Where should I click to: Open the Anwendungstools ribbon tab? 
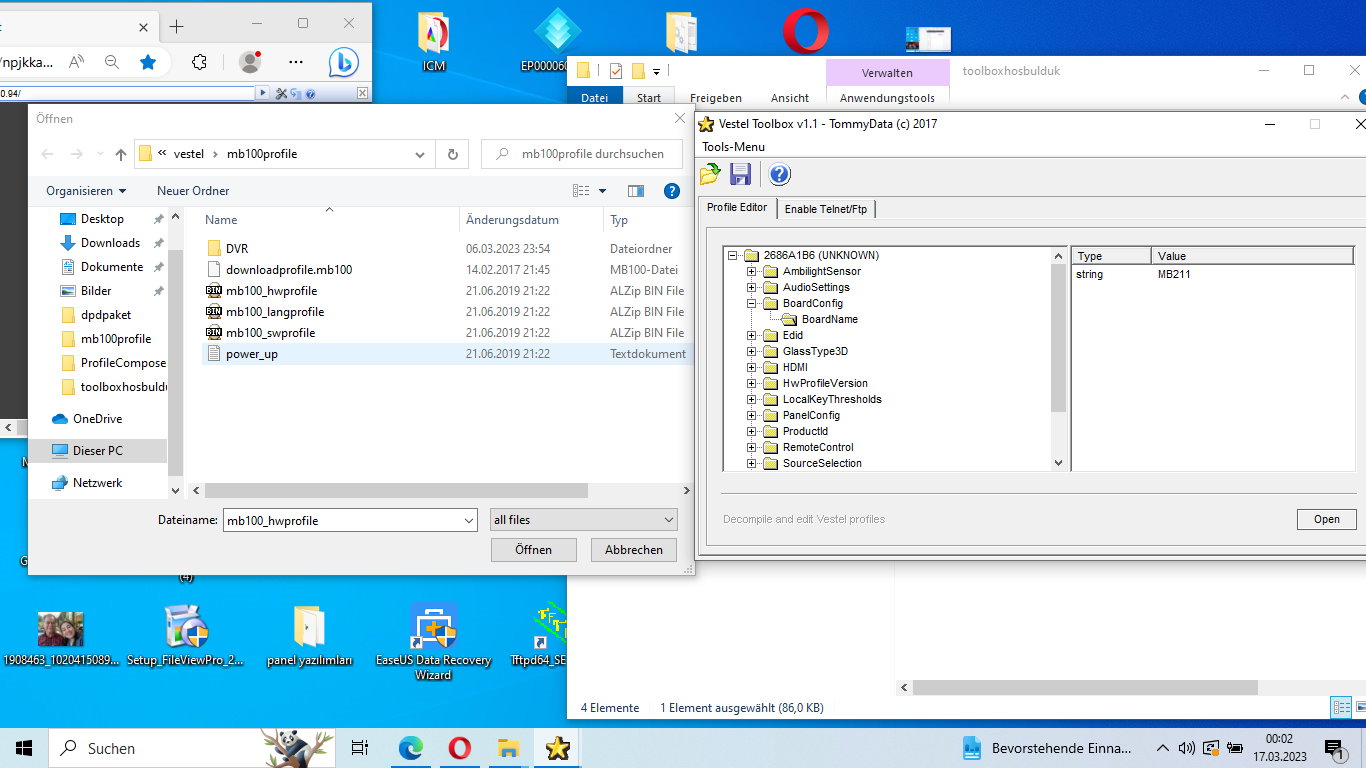click(887, 98)
